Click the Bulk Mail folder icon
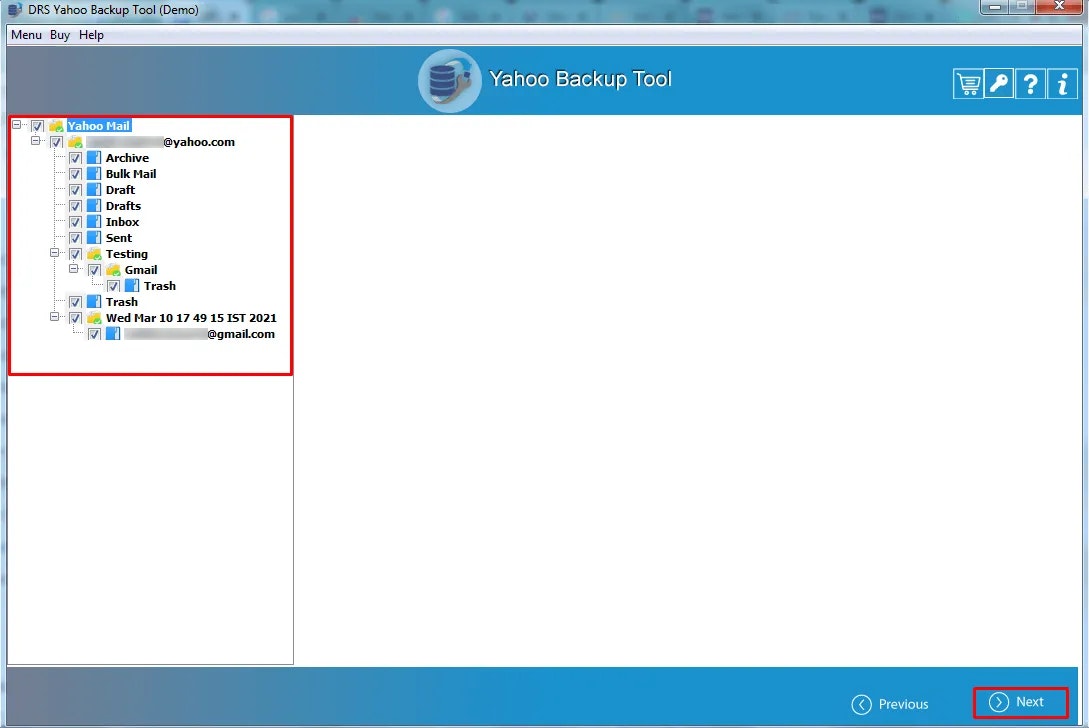Image resolution: width=1089 pixels, height=728 pixels. pos(94,174)
